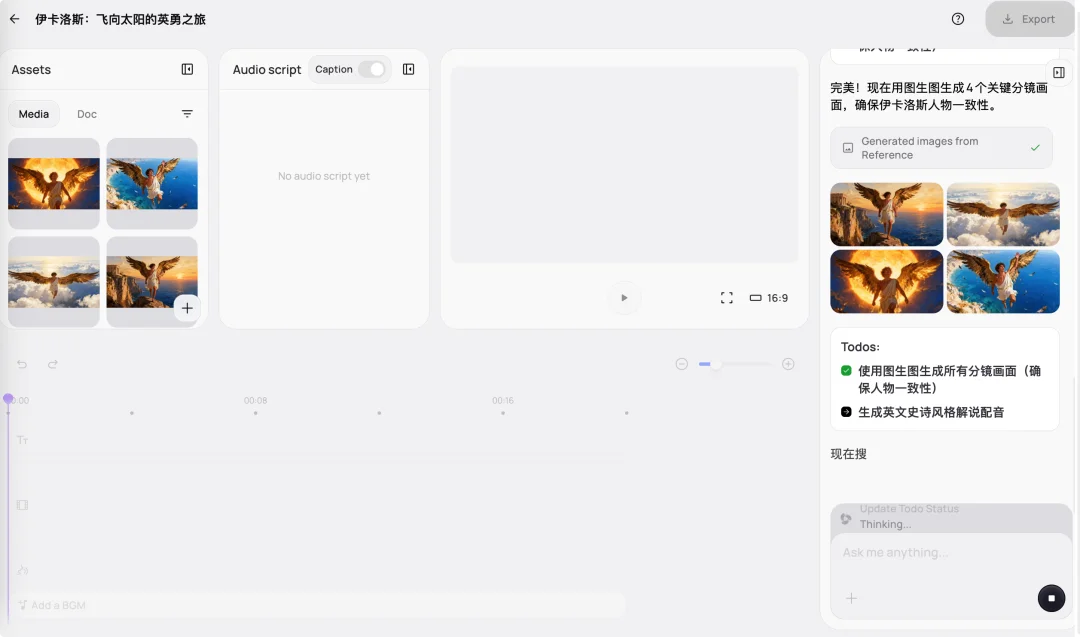Open the help question mark icon
Screen dimensions: 1080x637
(x=958, y=19)
